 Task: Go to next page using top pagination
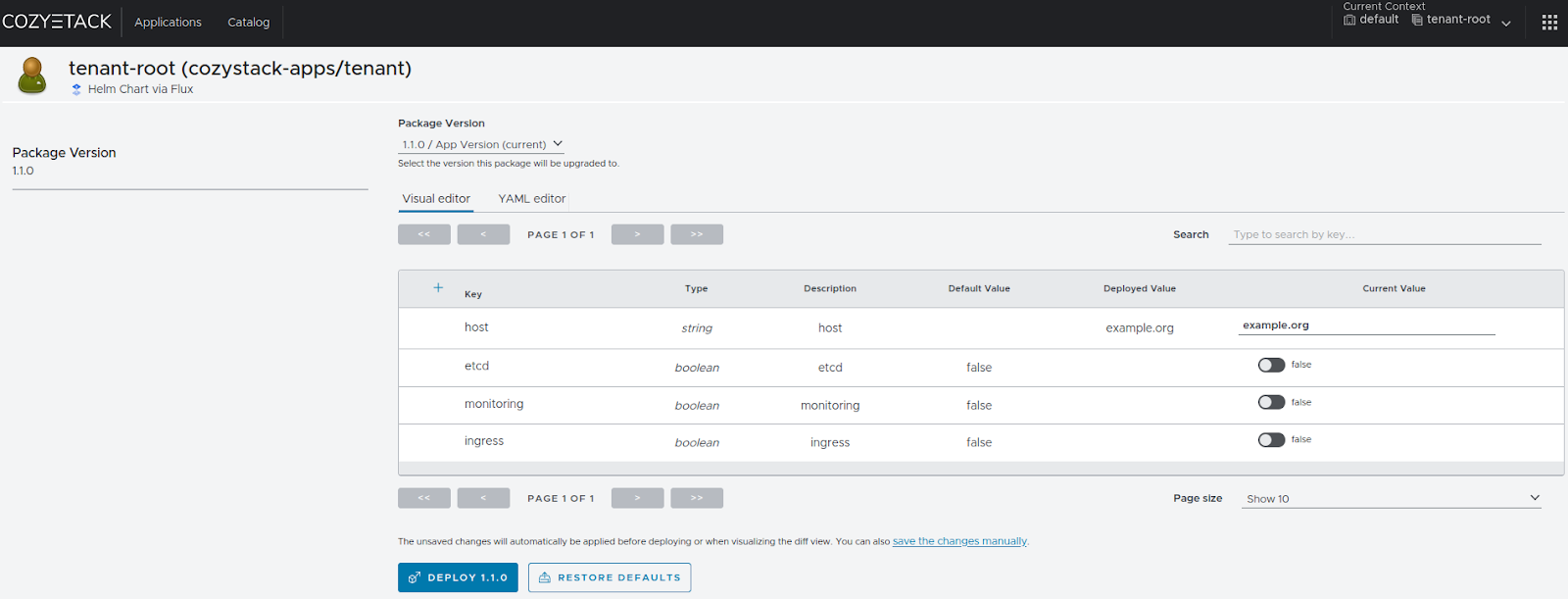(x=638, y=234)
